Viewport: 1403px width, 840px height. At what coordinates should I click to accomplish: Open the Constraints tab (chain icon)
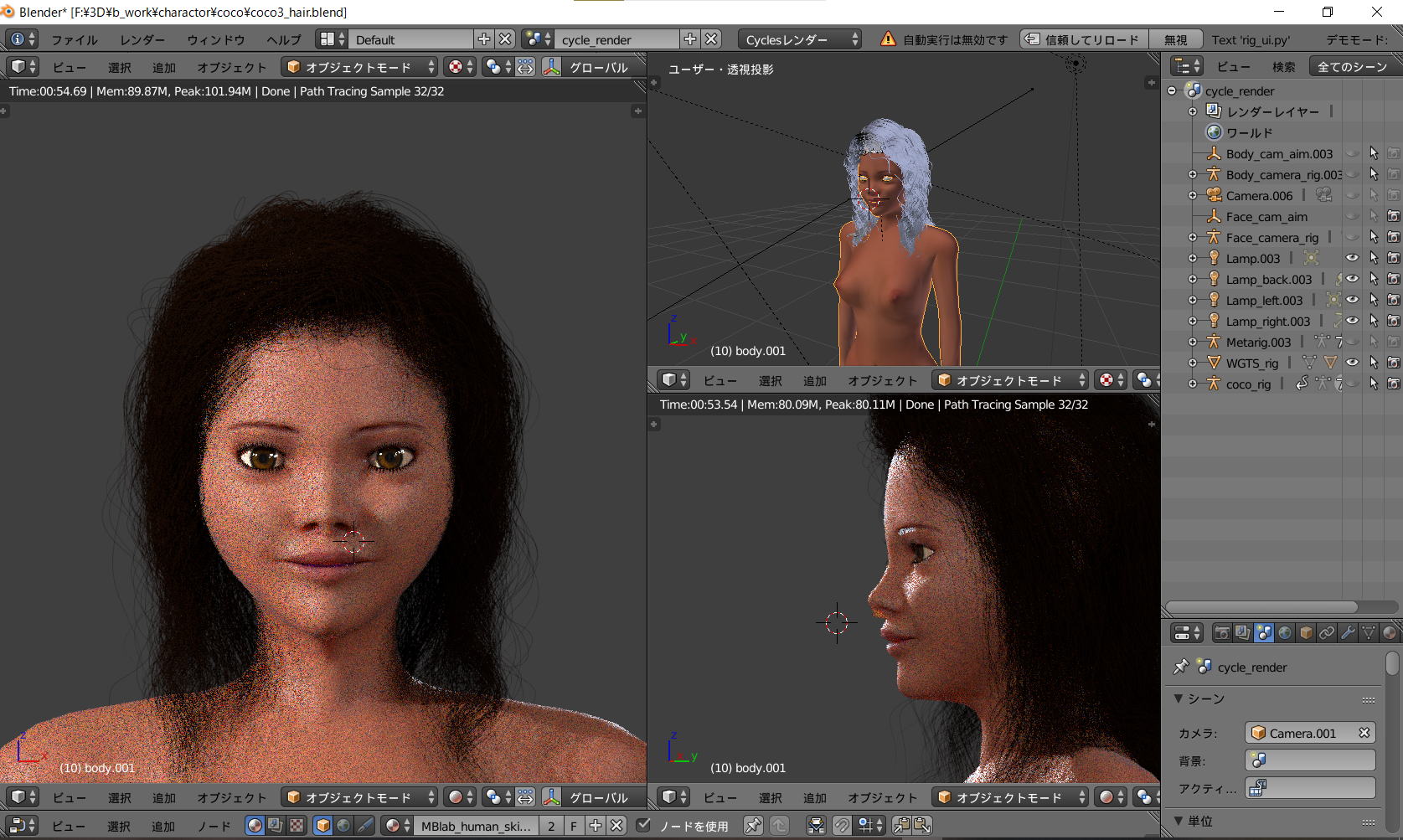[1327, 633]
